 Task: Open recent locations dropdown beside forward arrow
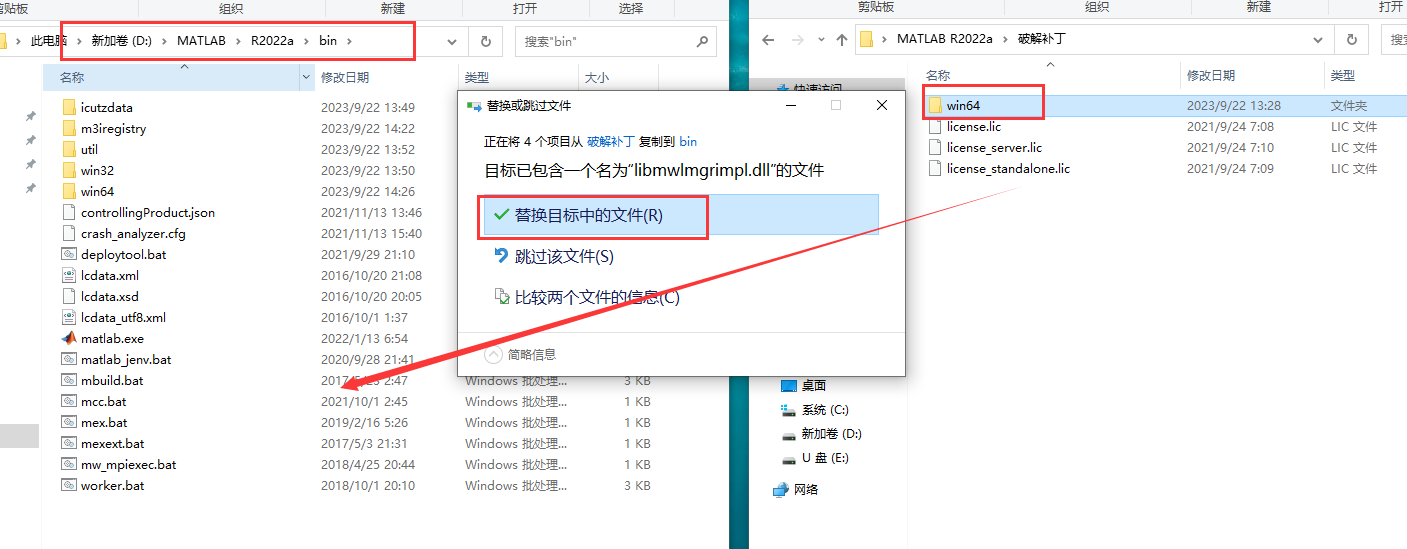pos(820,40)
